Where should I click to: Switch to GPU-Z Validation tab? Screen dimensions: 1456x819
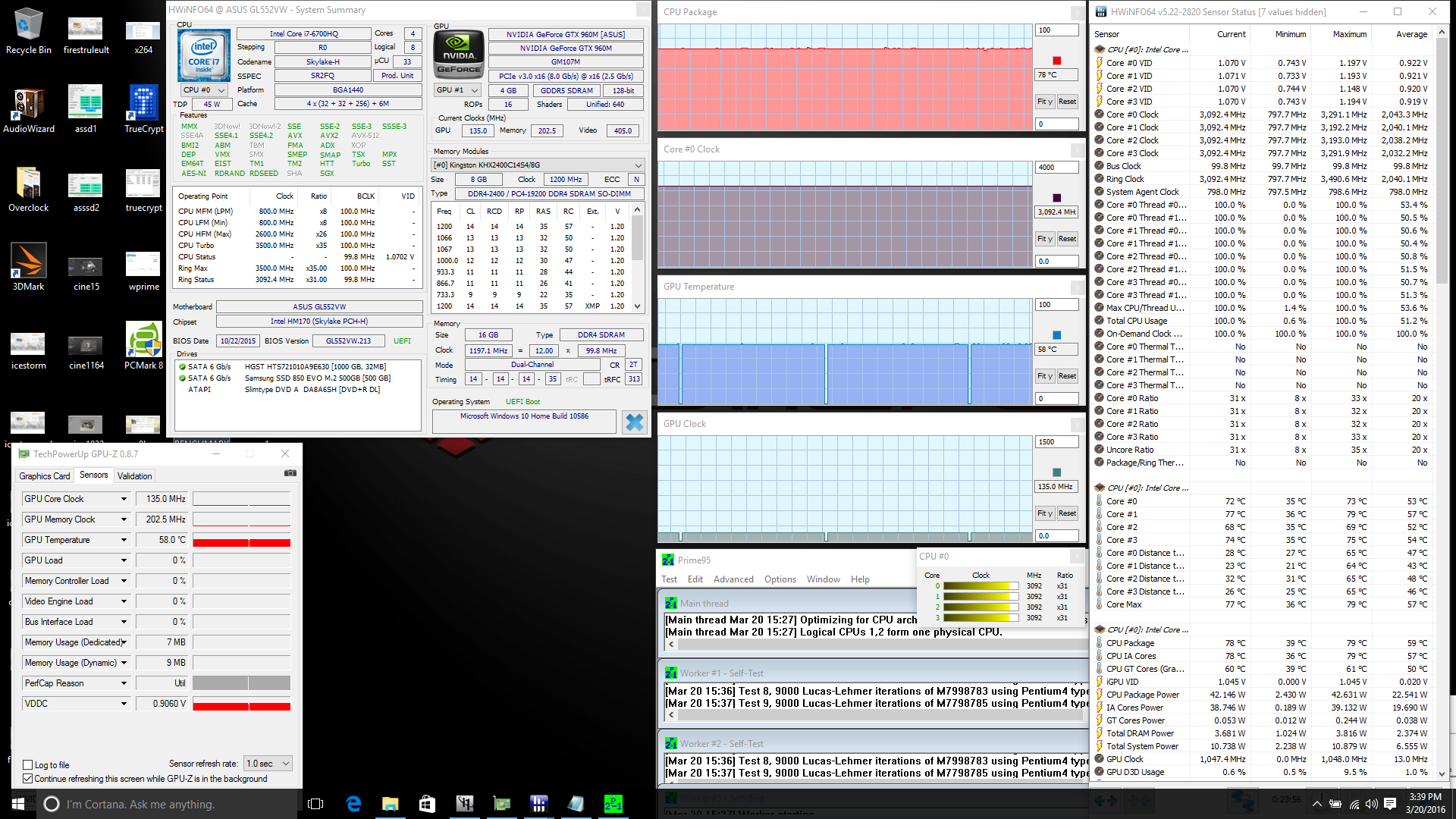click(135, 476)
